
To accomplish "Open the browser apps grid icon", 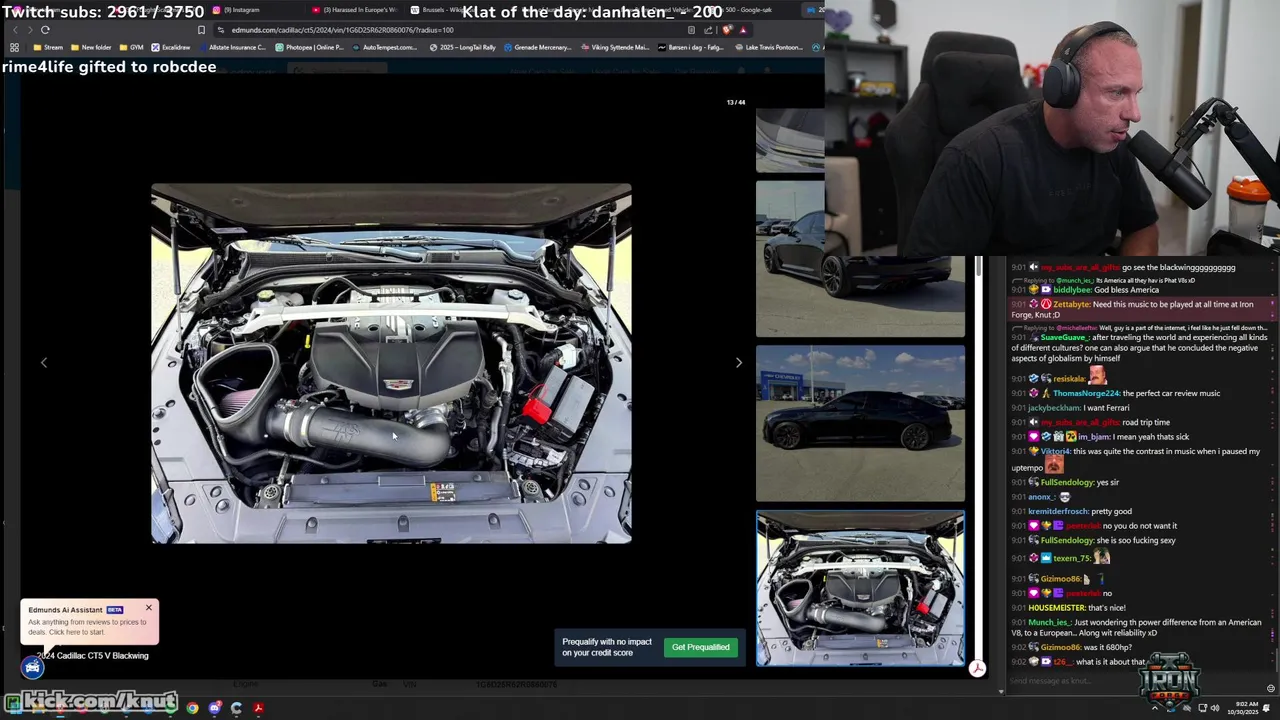I will coord(14,47).
